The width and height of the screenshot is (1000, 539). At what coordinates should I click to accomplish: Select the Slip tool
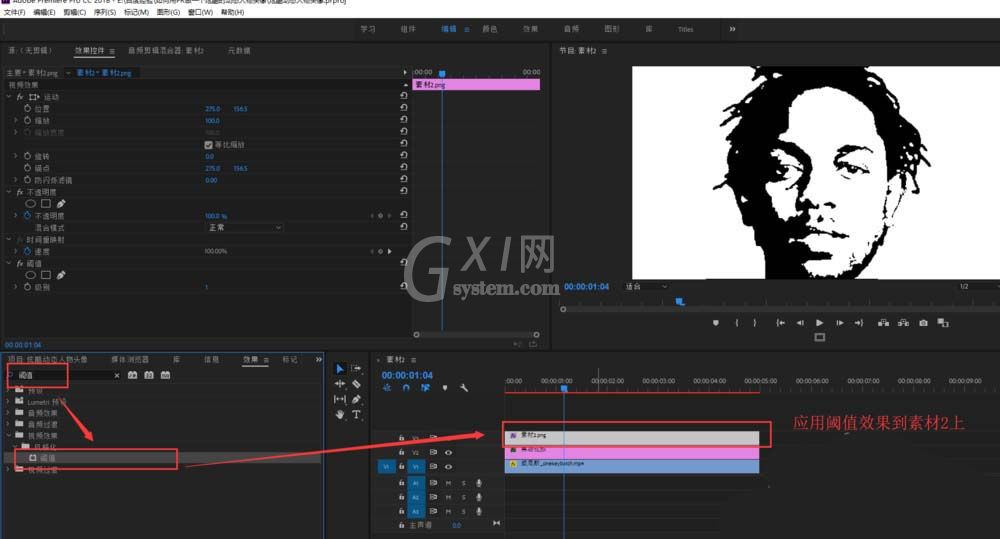click(339, 399)
